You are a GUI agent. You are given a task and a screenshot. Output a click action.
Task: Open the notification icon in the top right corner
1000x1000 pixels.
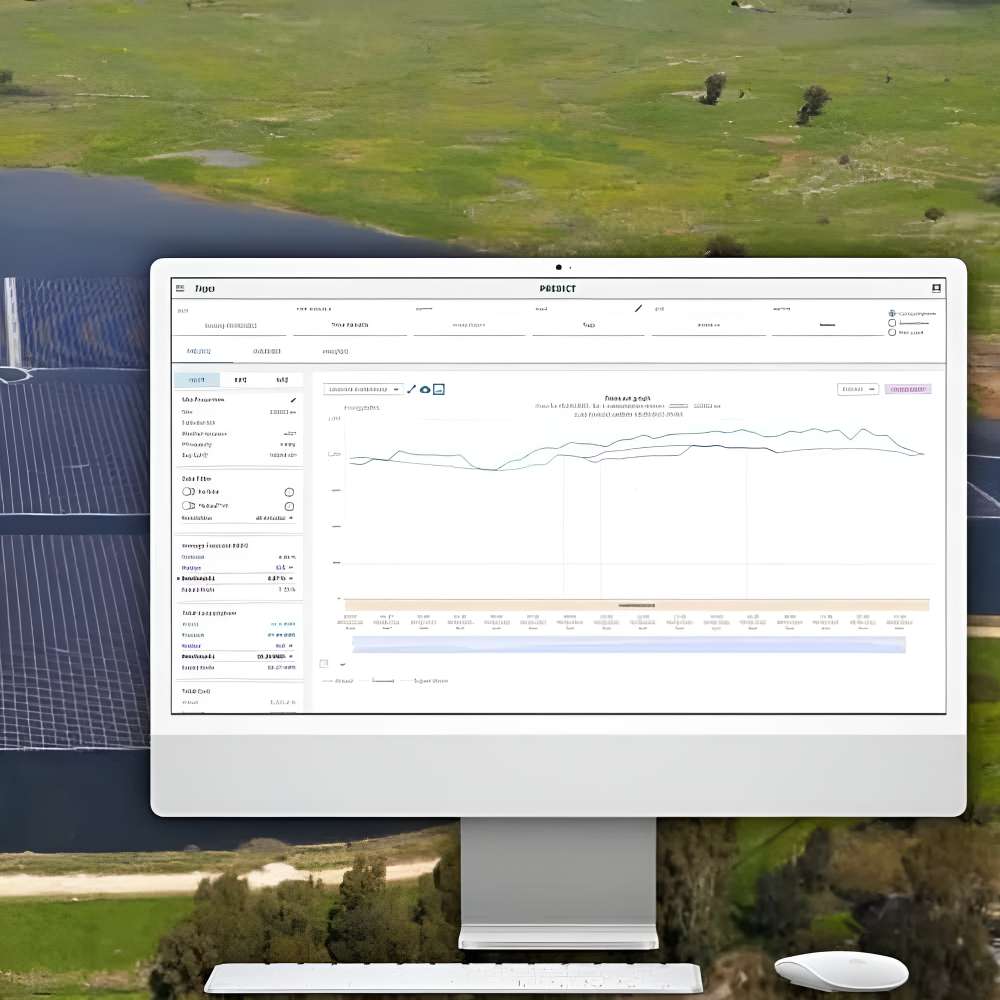click(x=934, y=288)
